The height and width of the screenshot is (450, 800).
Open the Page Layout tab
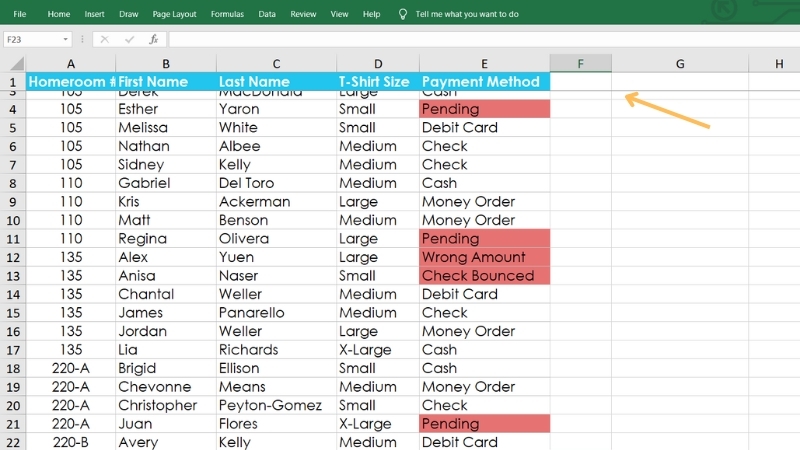pyautogui.click(x=174, y=14)
